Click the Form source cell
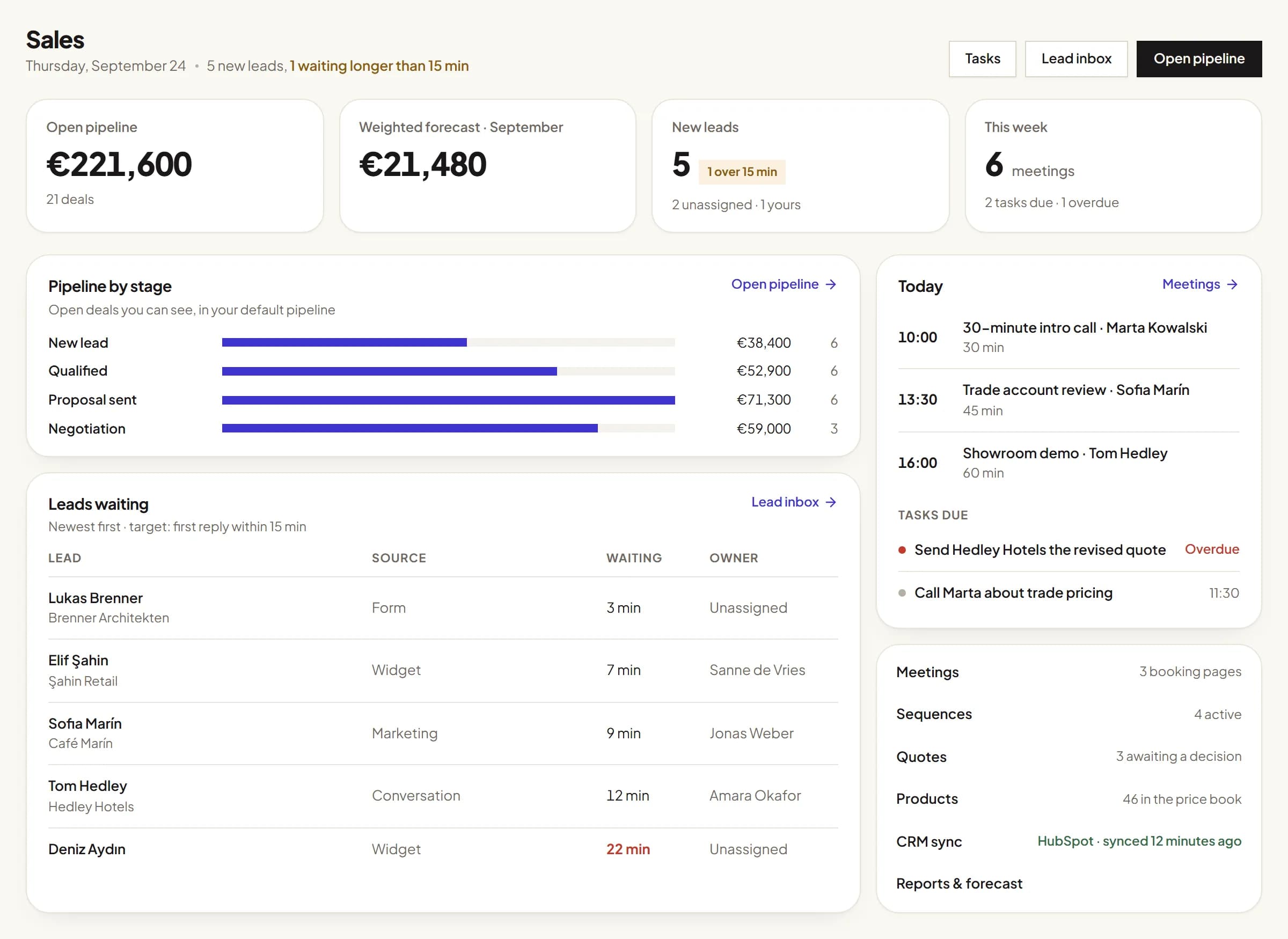1288x939 pixels. tap(388, 607)
